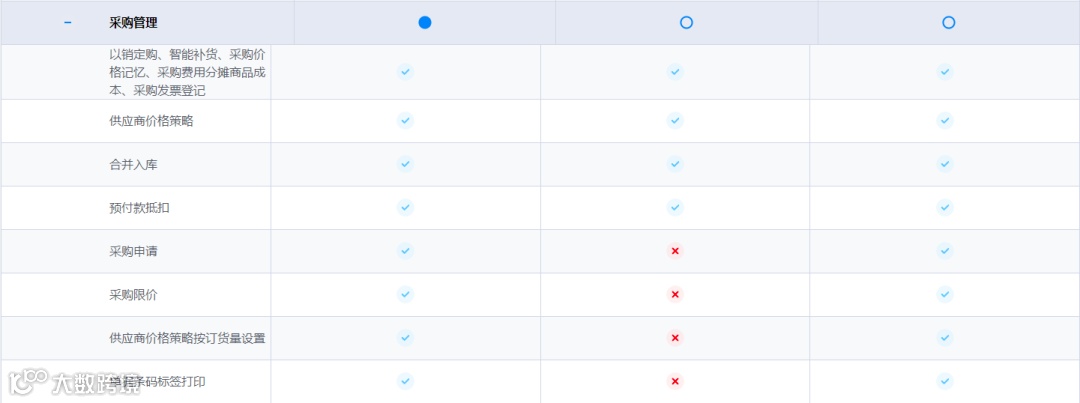Image resolution: width=1080 pixels, height=403 pixels.
Task: Click the red cross for 采购限价 in second column
Action: point(675,295)
